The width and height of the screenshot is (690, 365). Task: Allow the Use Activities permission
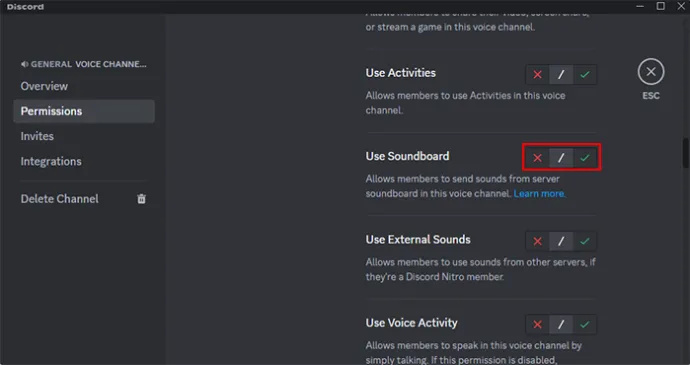click(585, 74)
